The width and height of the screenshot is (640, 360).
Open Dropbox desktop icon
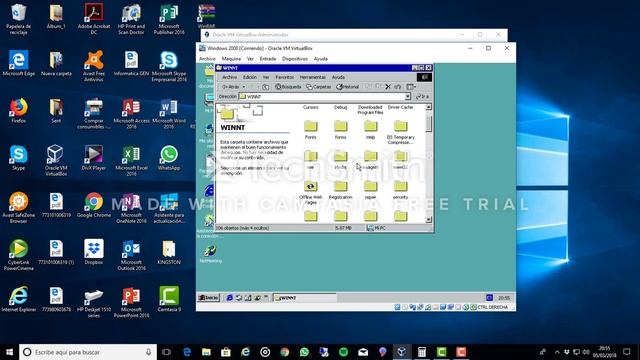94,252
